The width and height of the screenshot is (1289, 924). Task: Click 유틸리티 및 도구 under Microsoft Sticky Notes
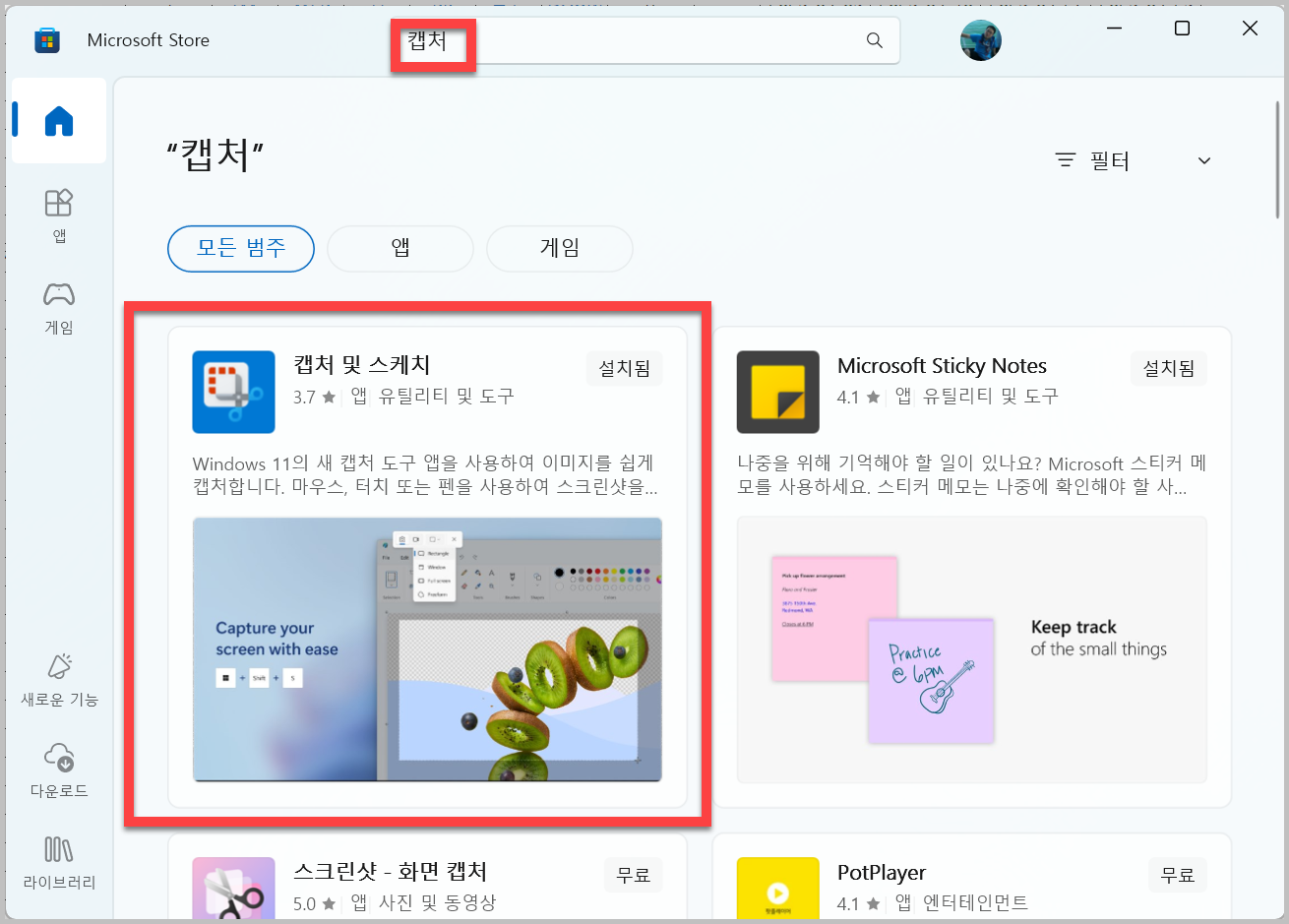tap(990, 396)
